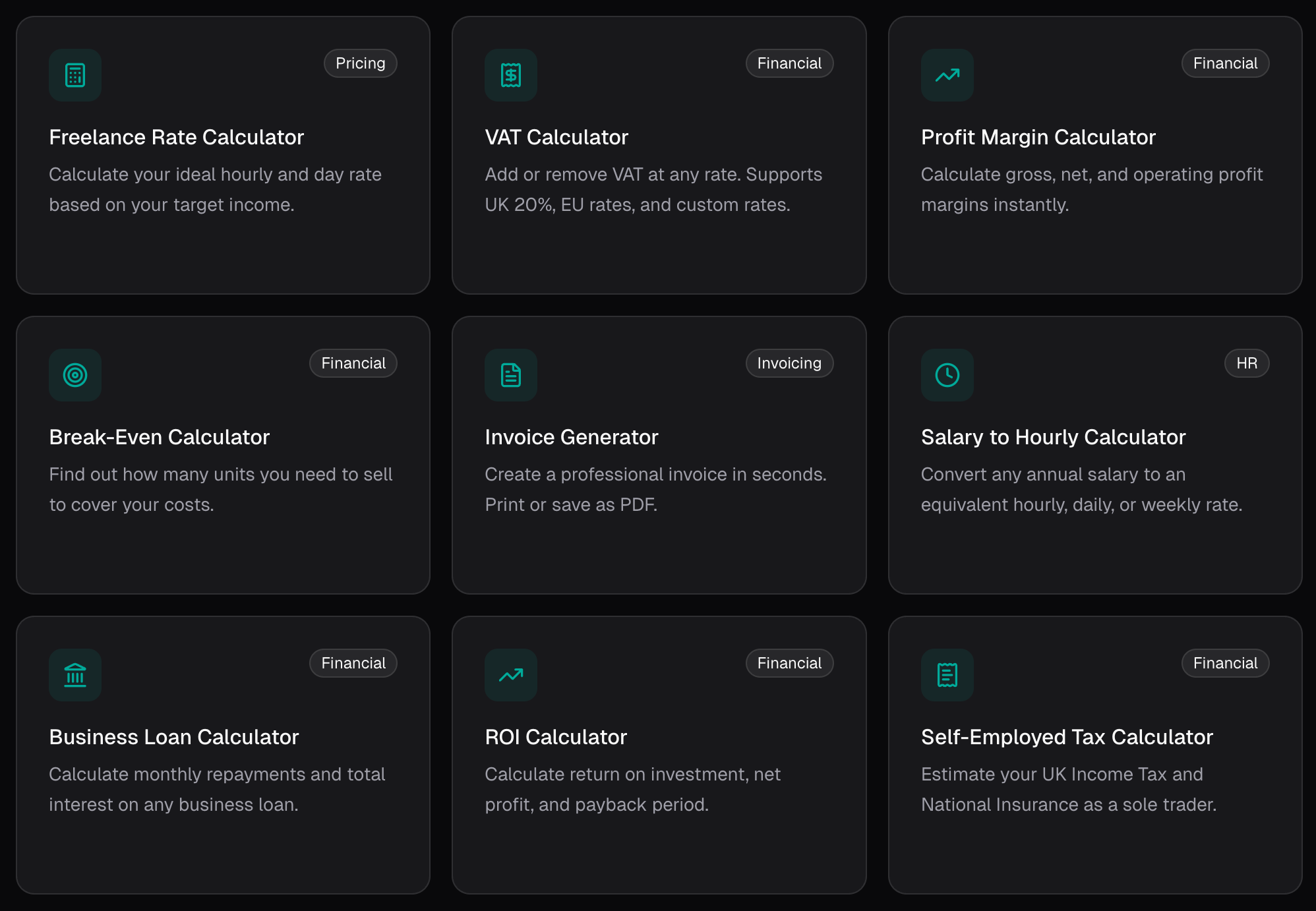Open the Invoice Generator title
The width and height of the screenshot is (1316, 911).
tap(571, 437)
